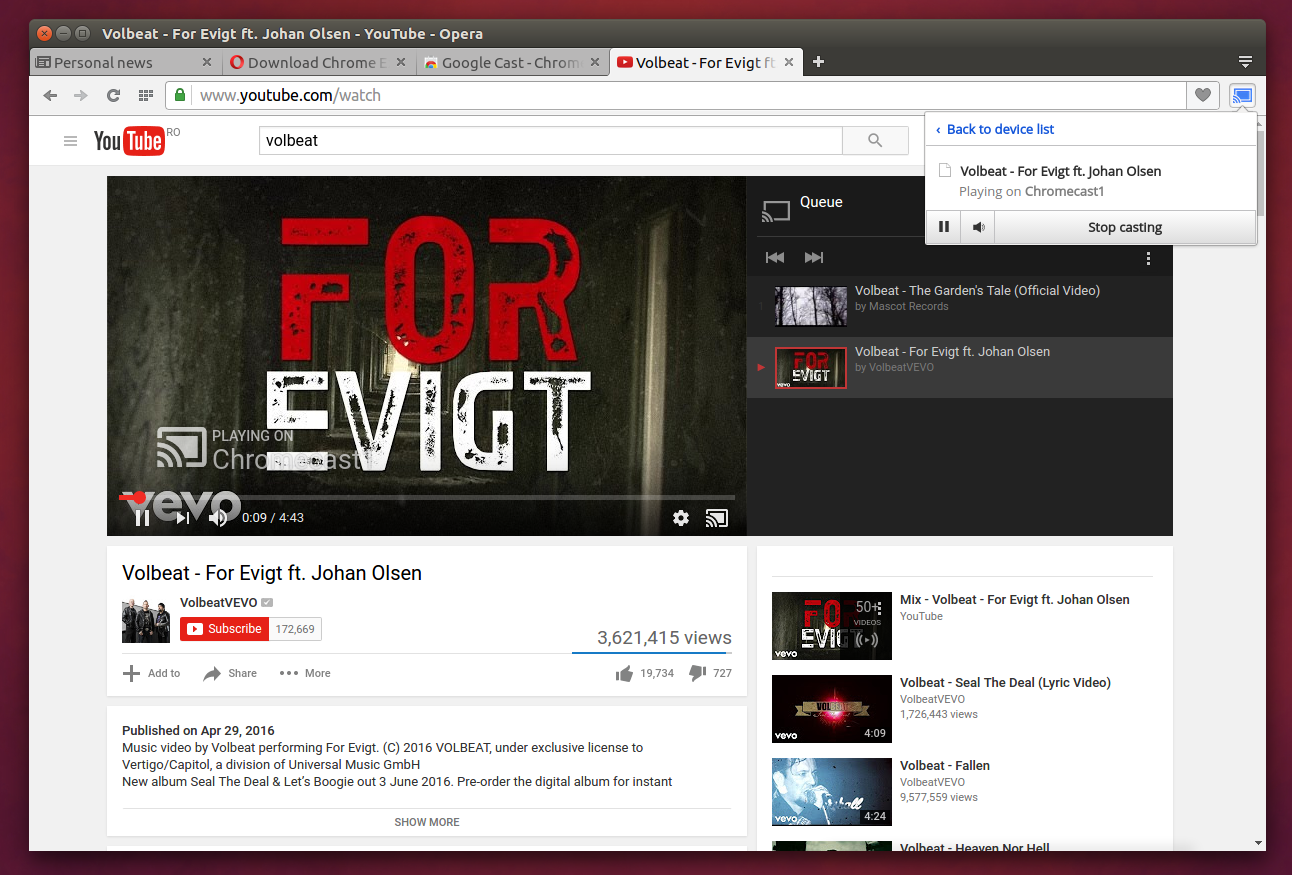Open the player settings gear

pos(681,518)
